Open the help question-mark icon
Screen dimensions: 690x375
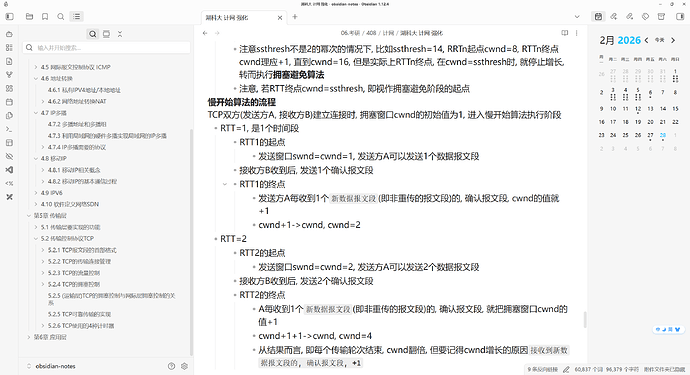[x=171, y=366]
